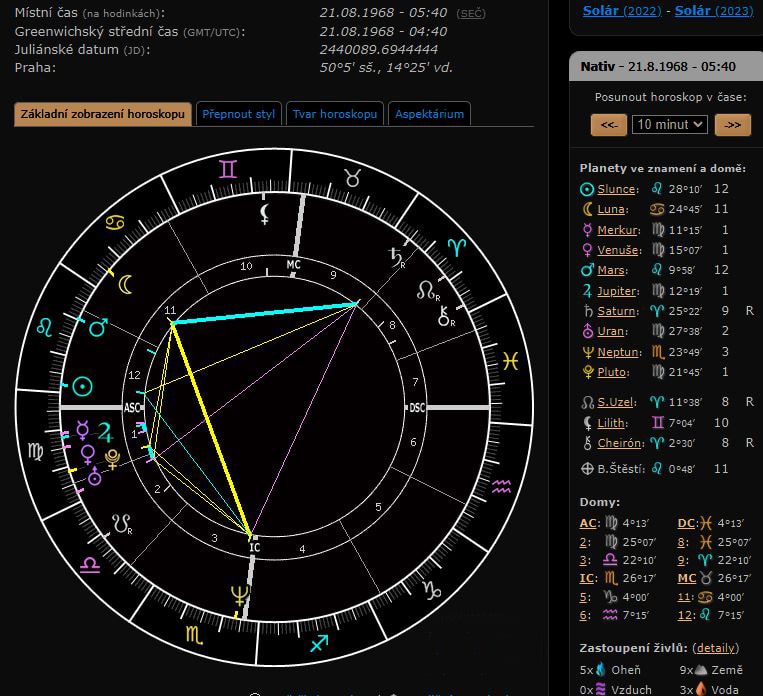This screenshot has width=763, height=696.
Task: Click the Lilith glyph near the MC
Action: tap(264, 214)
